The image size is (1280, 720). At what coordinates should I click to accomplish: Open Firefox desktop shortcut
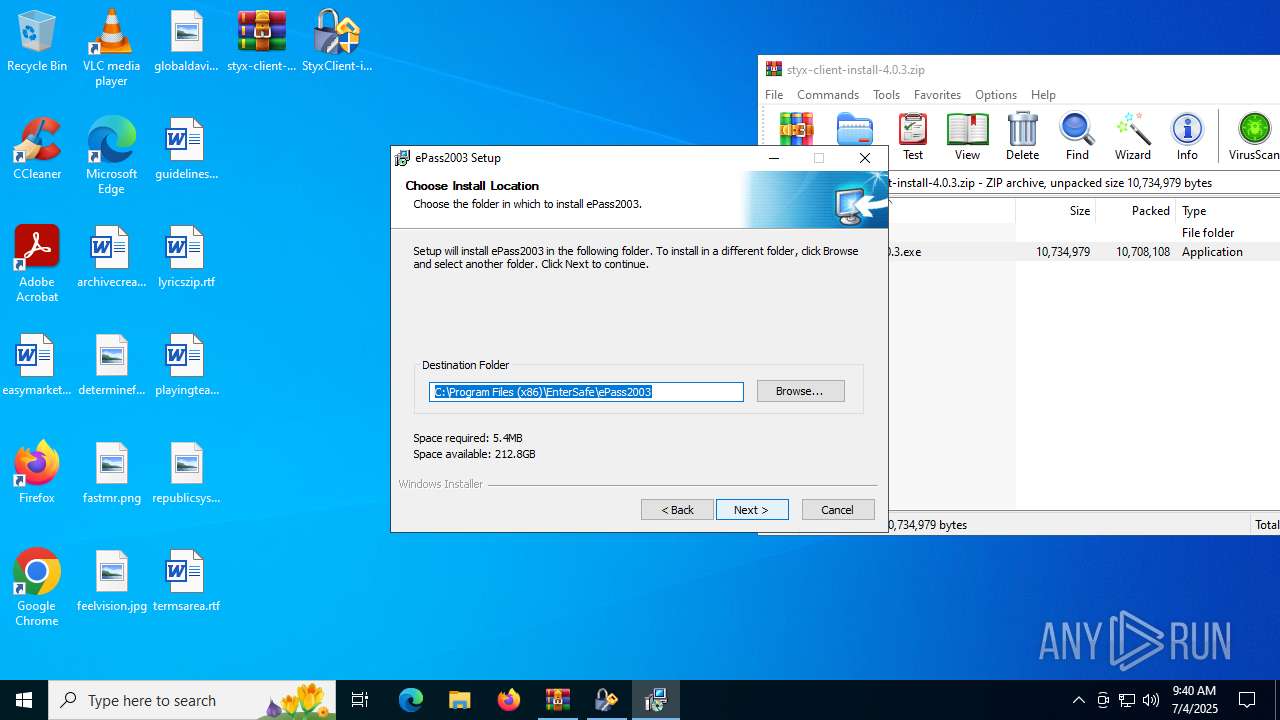[x=37, y=473]
